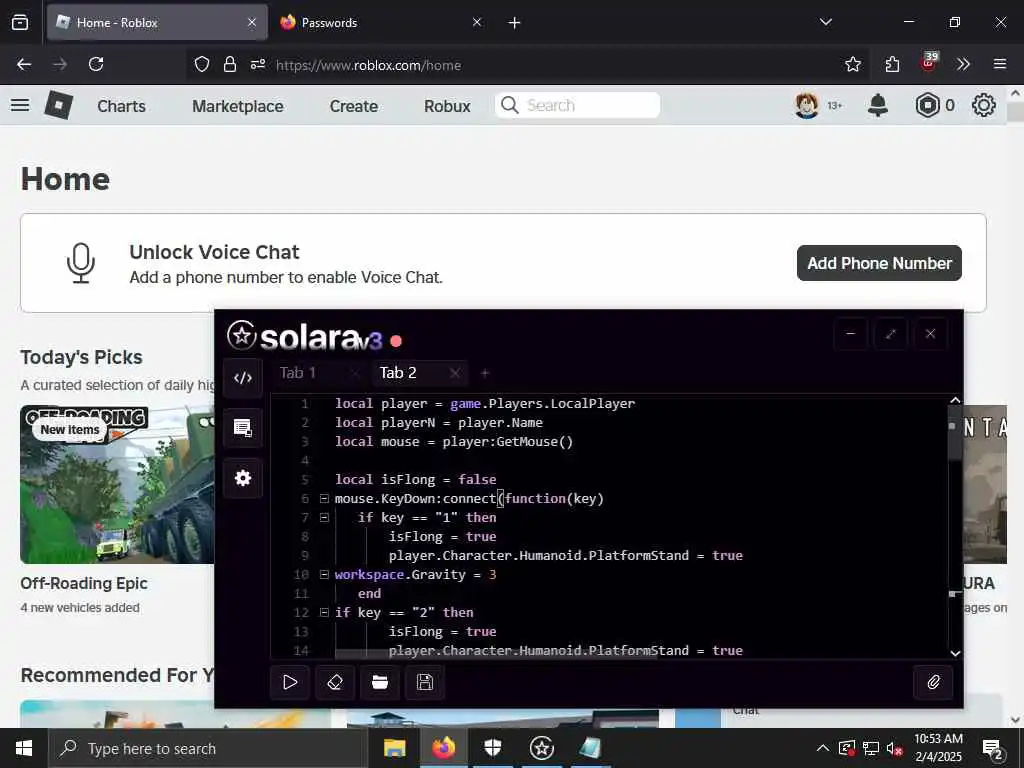Open Roblox notifications bell

tap(878, 105)
